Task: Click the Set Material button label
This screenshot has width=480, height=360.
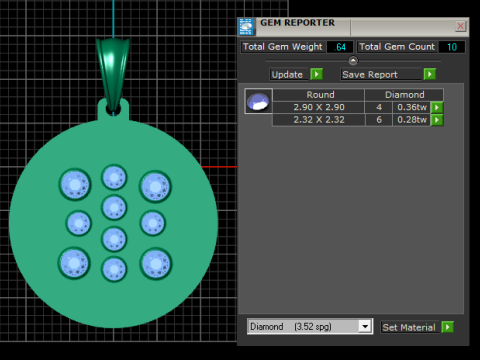Action: (409, 327)
